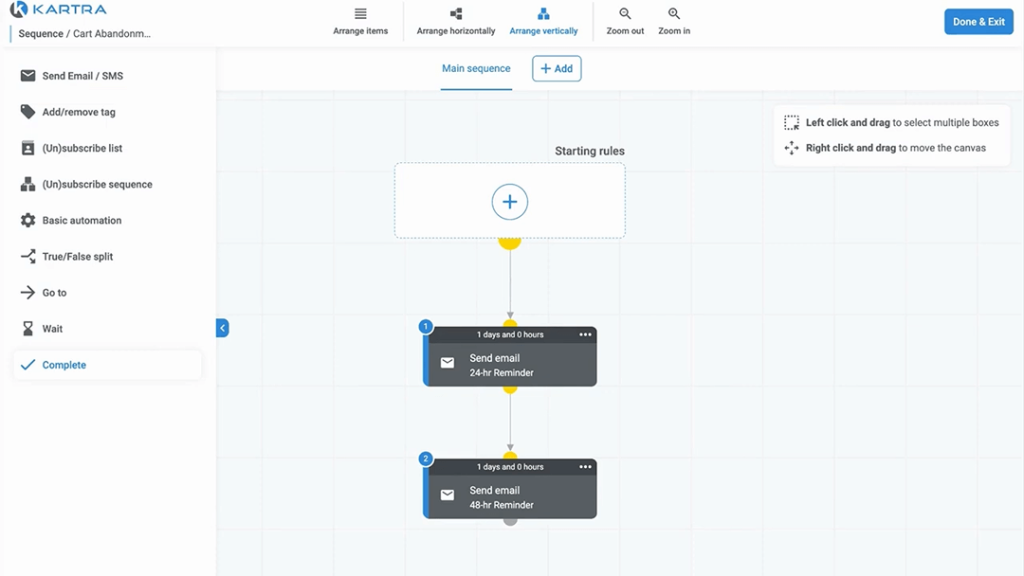
Task: Click step number 1 badge
Action: click(x=426, y=326)
